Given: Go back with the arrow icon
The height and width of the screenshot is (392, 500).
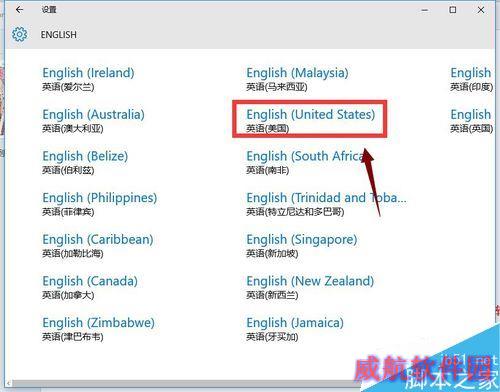Looking at the screenshot, I should [x=19, y=10].
